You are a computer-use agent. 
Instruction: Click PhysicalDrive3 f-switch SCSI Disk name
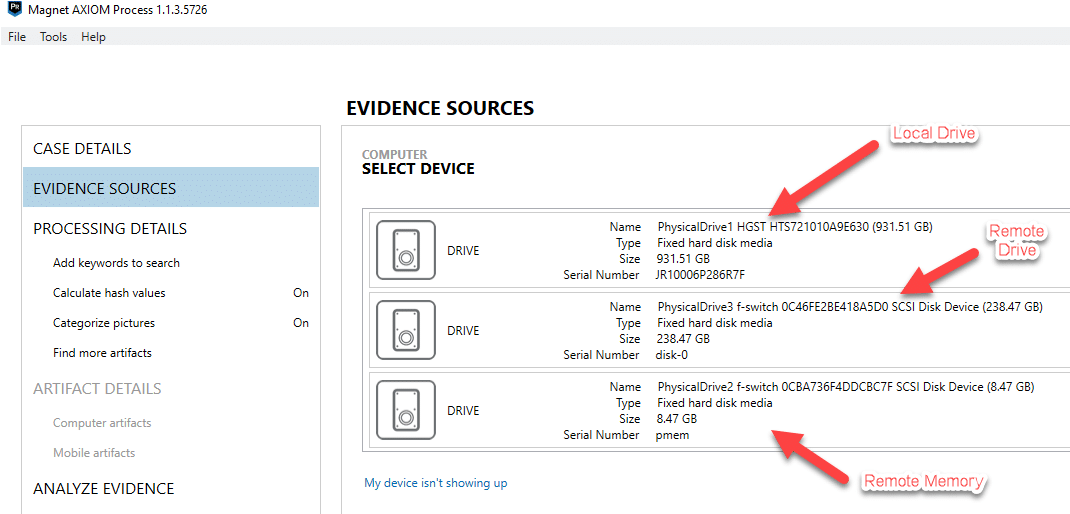click(850, 307)
